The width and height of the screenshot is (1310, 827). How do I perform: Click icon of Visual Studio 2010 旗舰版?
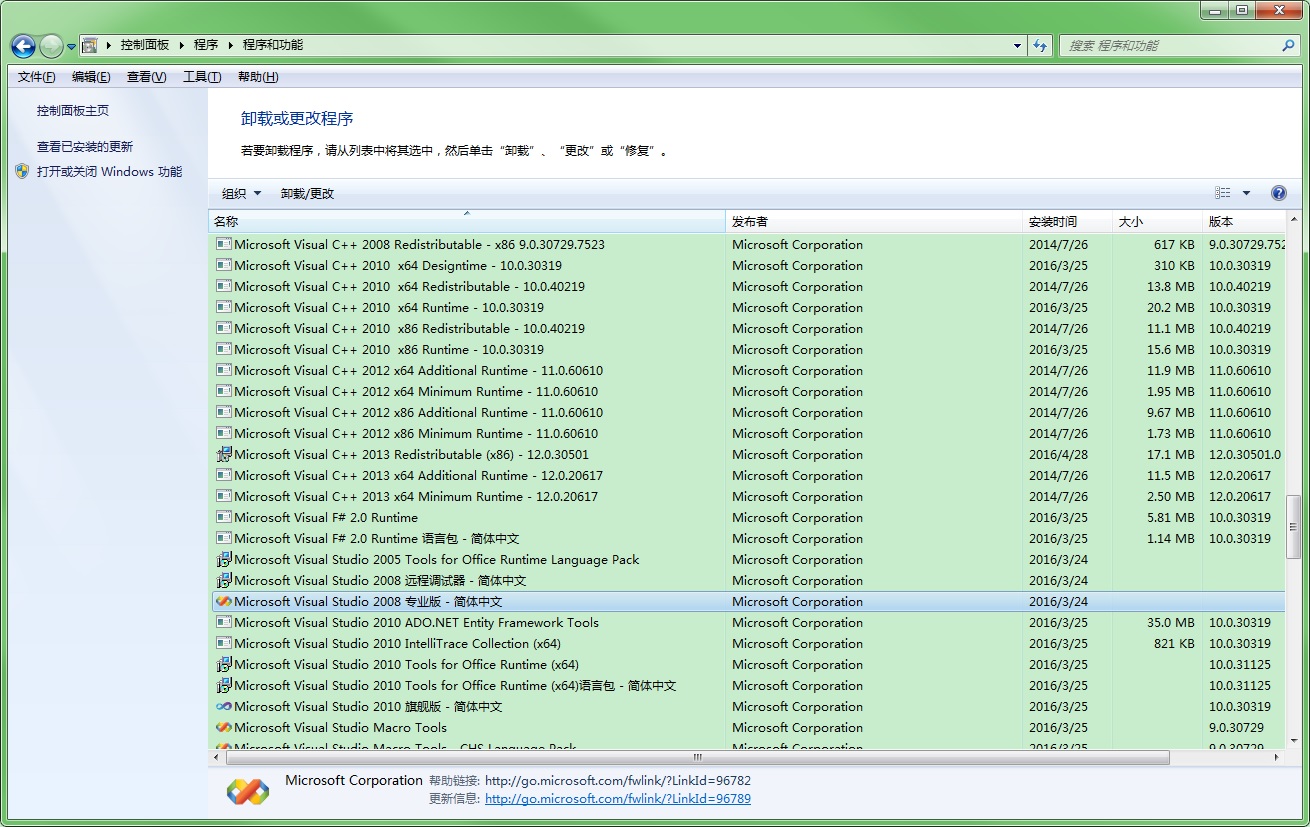[x=224, y=706]
